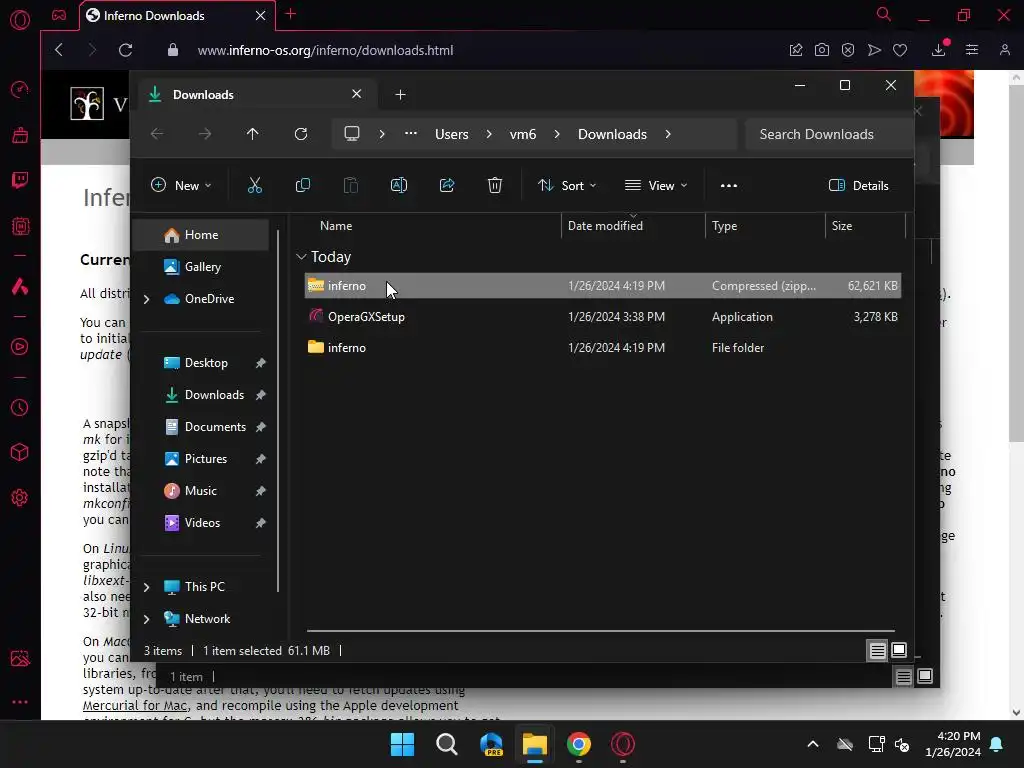Collapse the Today group

pyautogui.click(x=301, y=257)
